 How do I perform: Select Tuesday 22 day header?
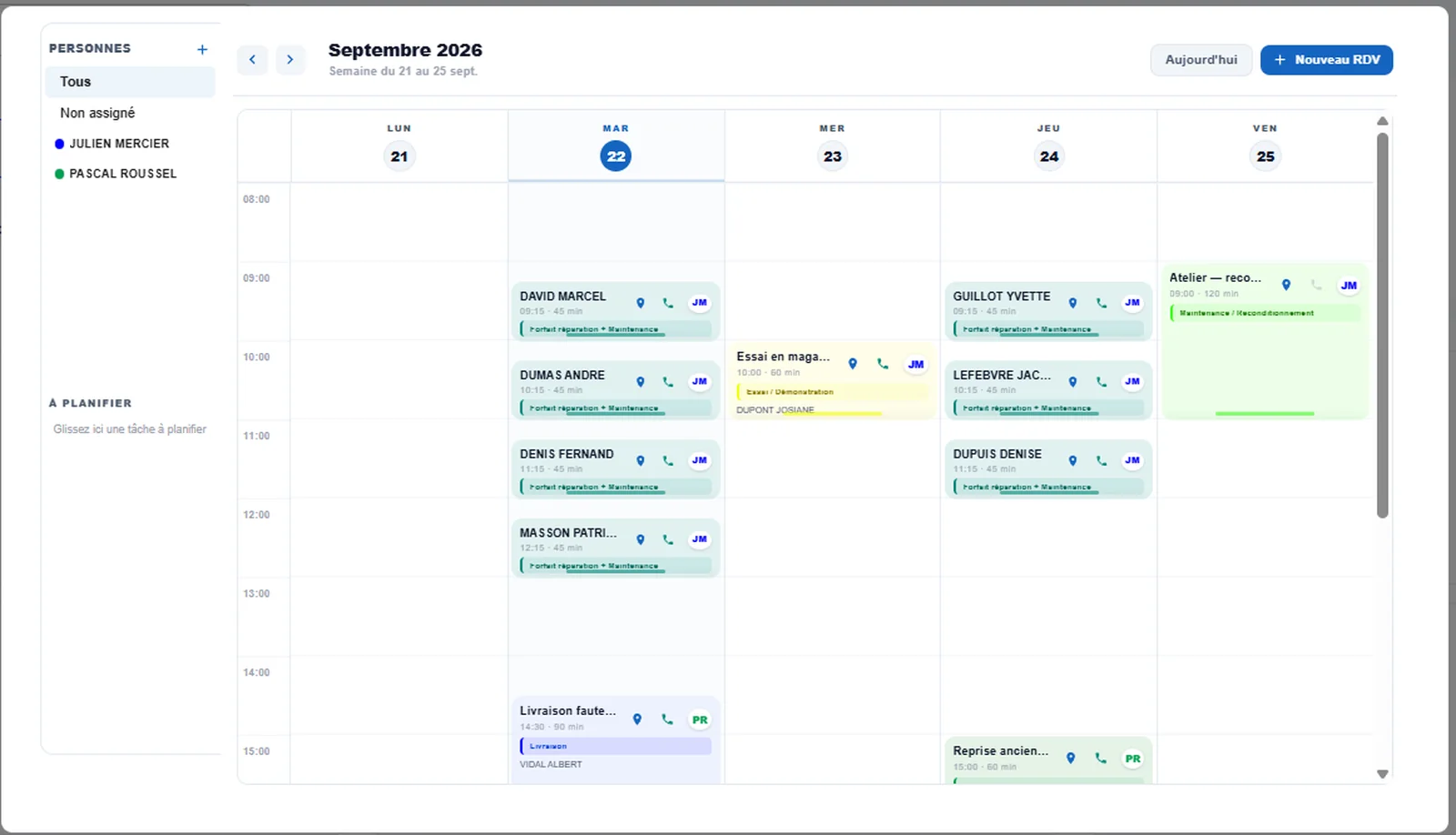(616, 146)
